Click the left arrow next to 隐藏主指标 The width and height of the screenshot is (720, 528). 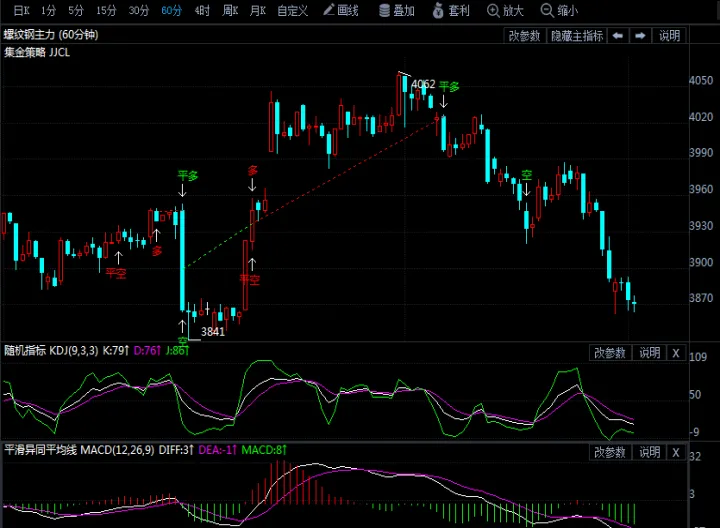(617, 36)
